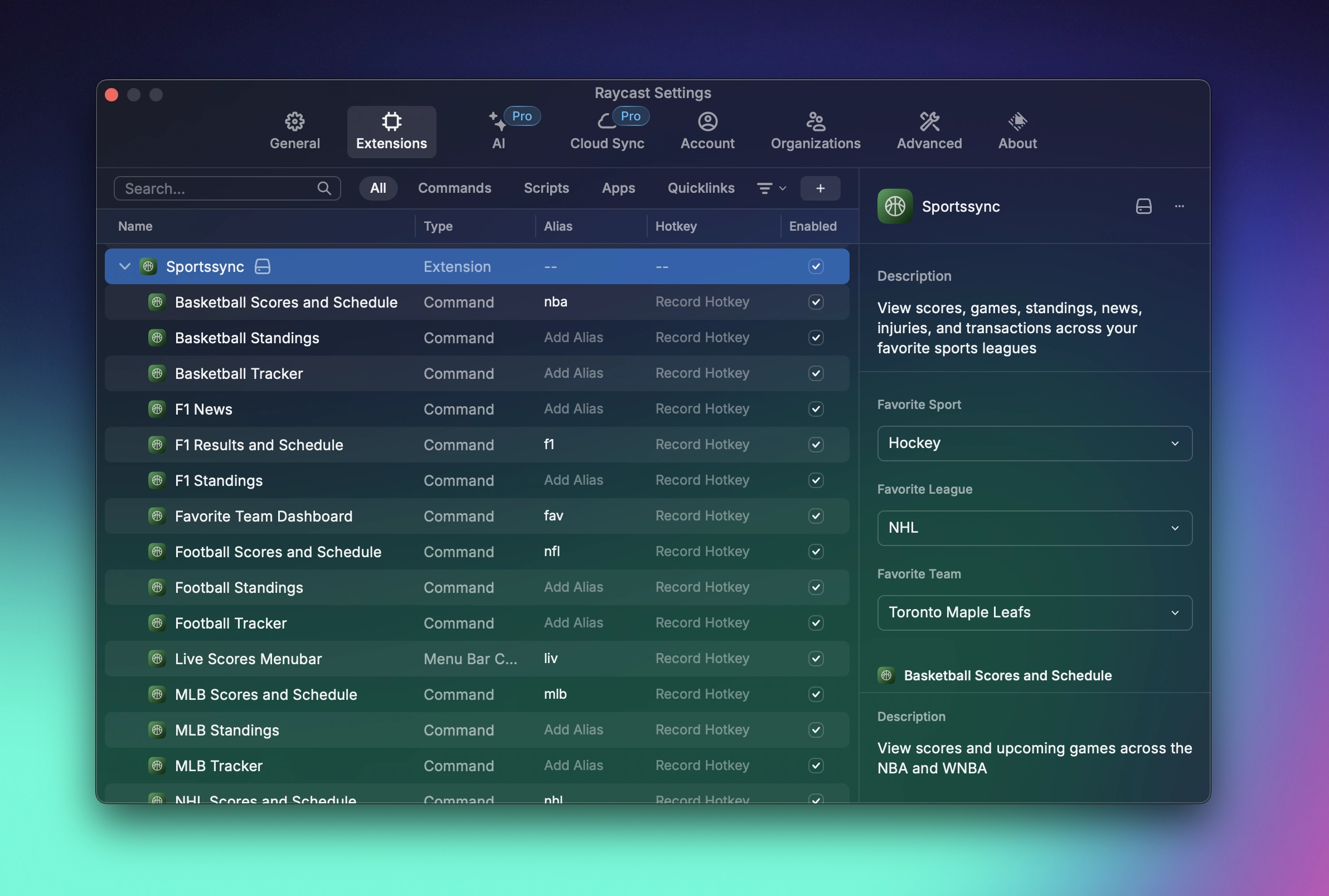1329x896 pixels.
Task: Click the store icon in Sportssync header
Action: pos(1143,206)
